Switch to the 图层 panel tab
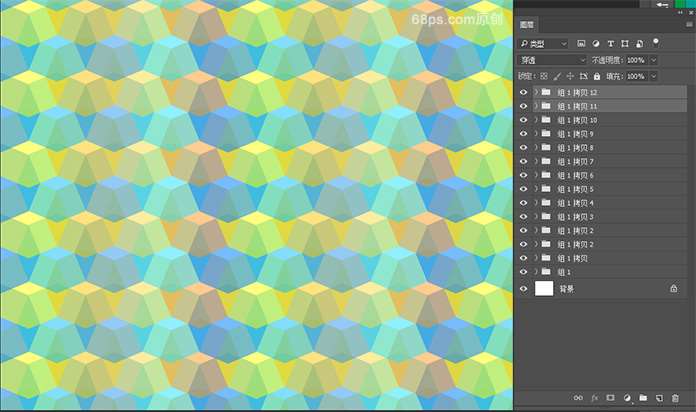The height and width of the screenshot is (412, 696). tap(527, 25)
